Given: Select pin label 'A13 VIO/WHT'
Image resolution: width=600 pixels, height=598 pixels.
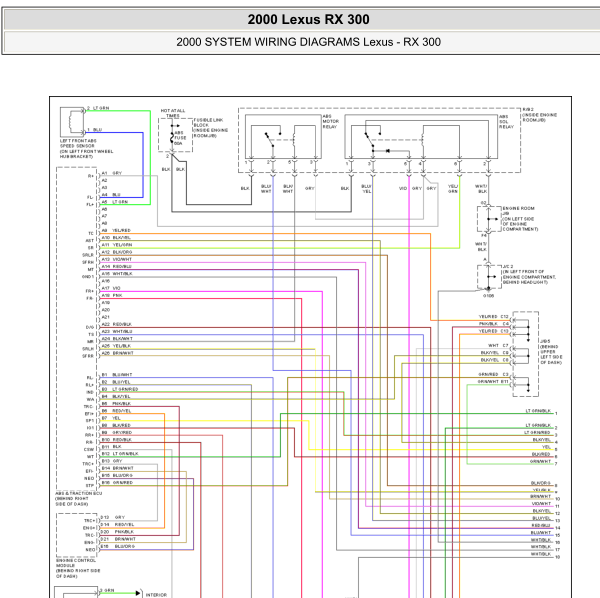Looking at the screenshot, I should point(116,259).
